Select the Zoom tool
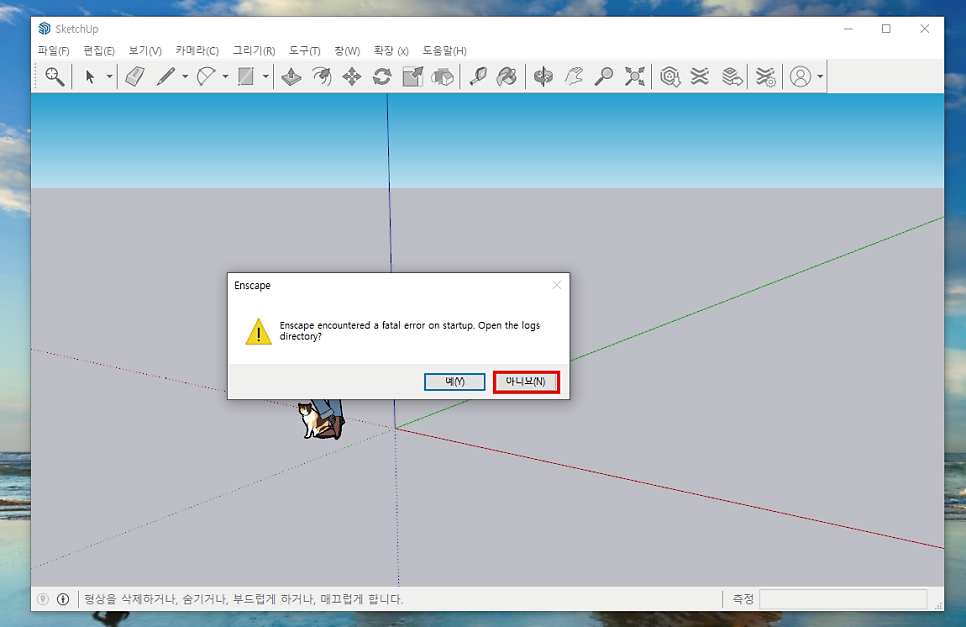Image resolution: width=966 pixels, height=627 pixels. [604, 76]
